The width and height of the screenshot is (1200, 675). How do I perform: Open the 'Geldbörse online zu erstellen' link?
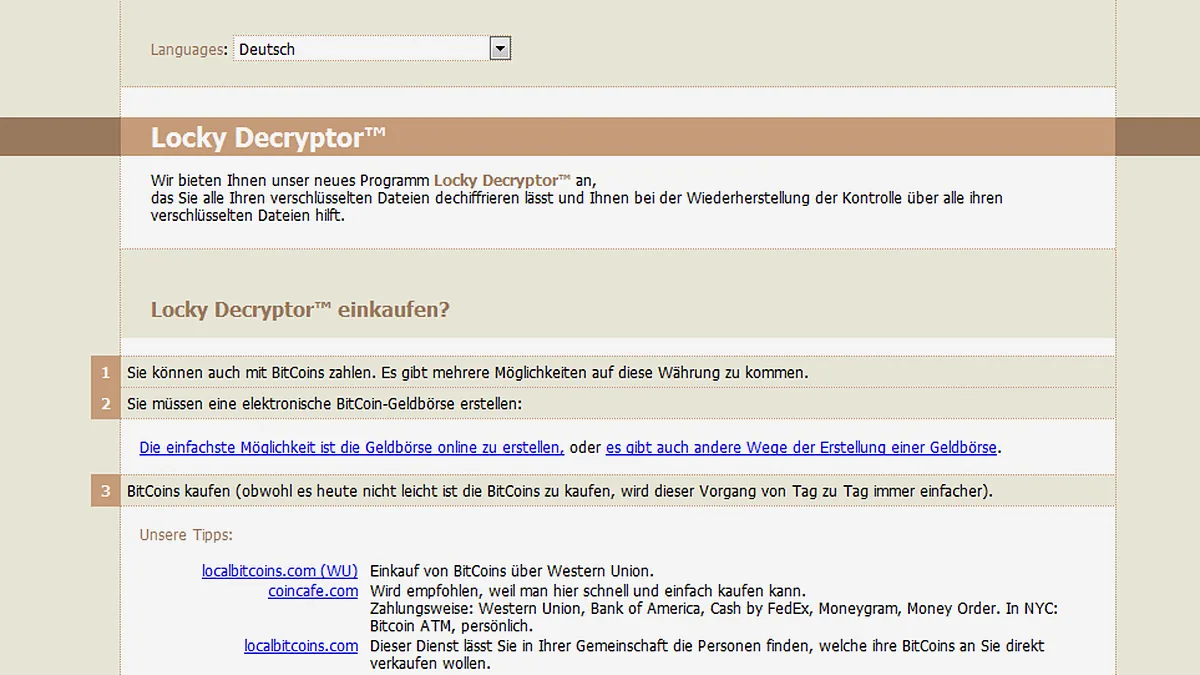(x=352, y=448)
